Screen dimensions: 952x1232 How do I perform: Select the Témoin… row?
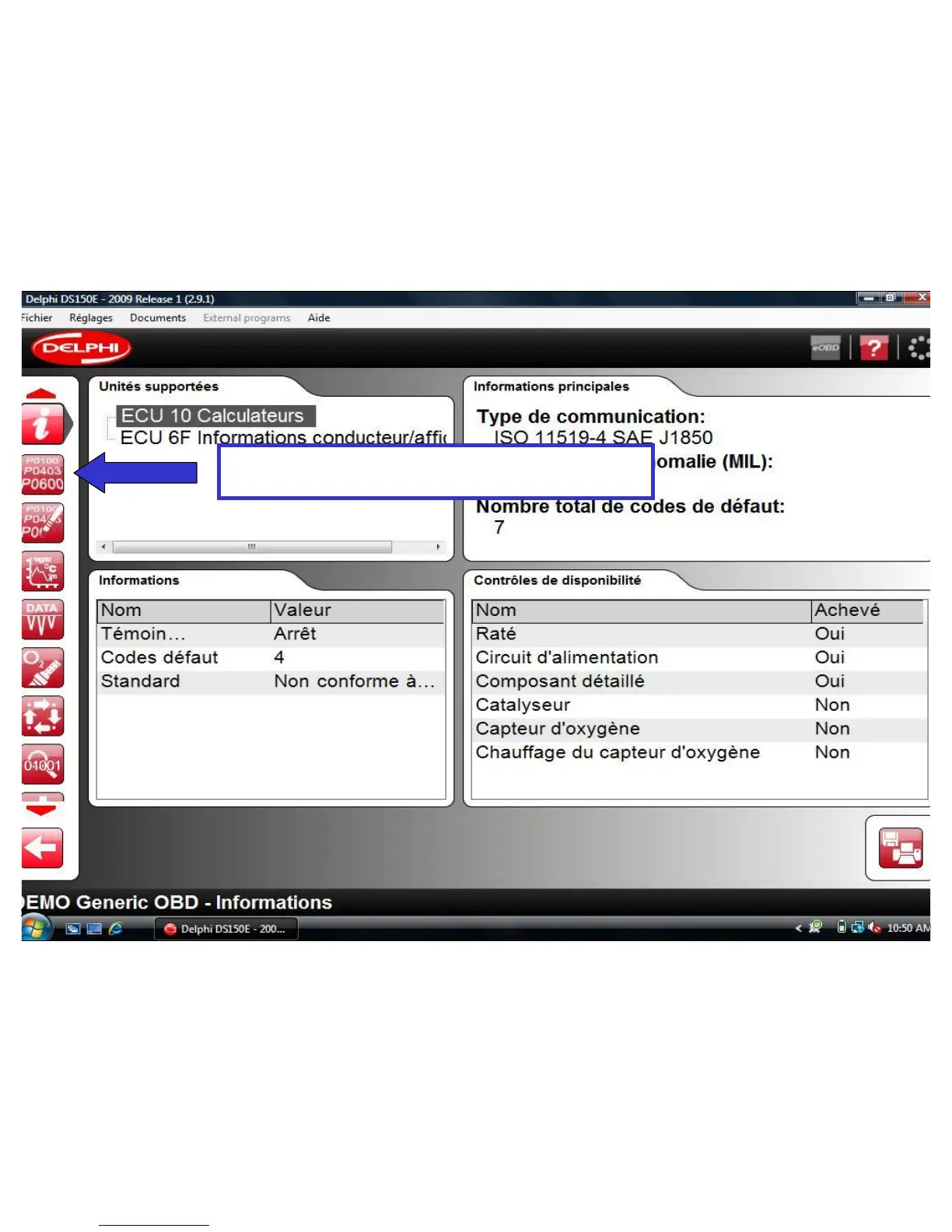click(x=271, y=634)
